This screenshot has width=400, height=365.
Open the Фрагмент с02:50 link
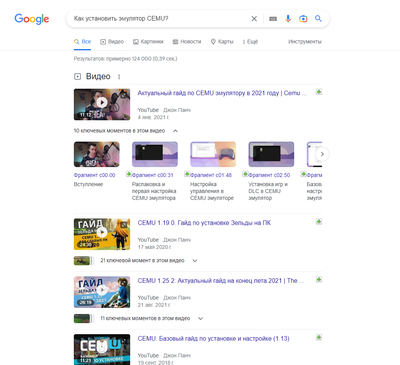coord(269,175)
